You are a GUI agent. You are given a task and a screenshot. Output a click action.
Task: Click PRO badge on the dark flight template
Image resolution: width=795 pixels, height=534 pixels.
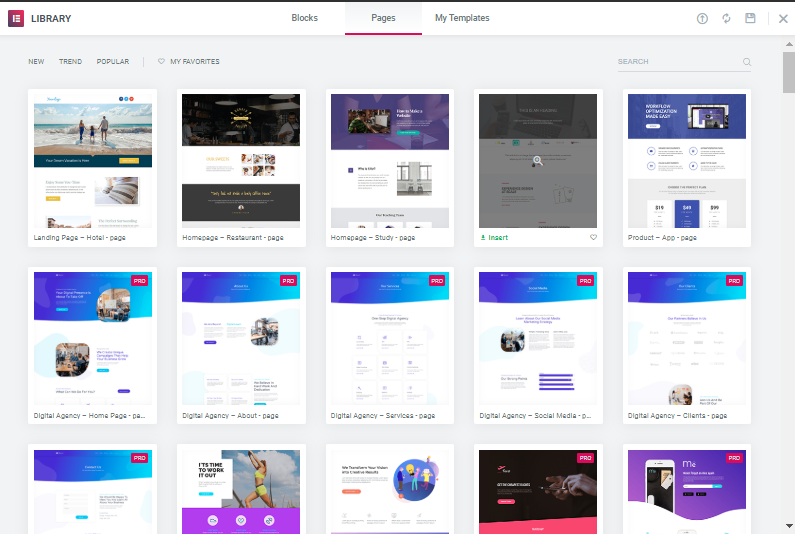tap(586, 458)
